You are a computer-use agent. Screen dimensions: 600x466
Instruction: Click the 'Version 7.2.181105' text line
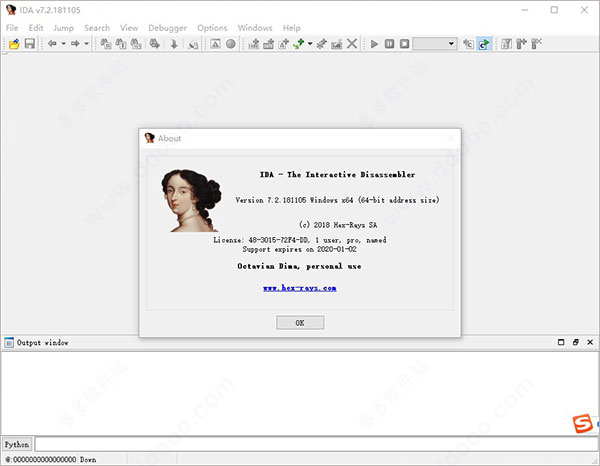click(x=337, y=200)
